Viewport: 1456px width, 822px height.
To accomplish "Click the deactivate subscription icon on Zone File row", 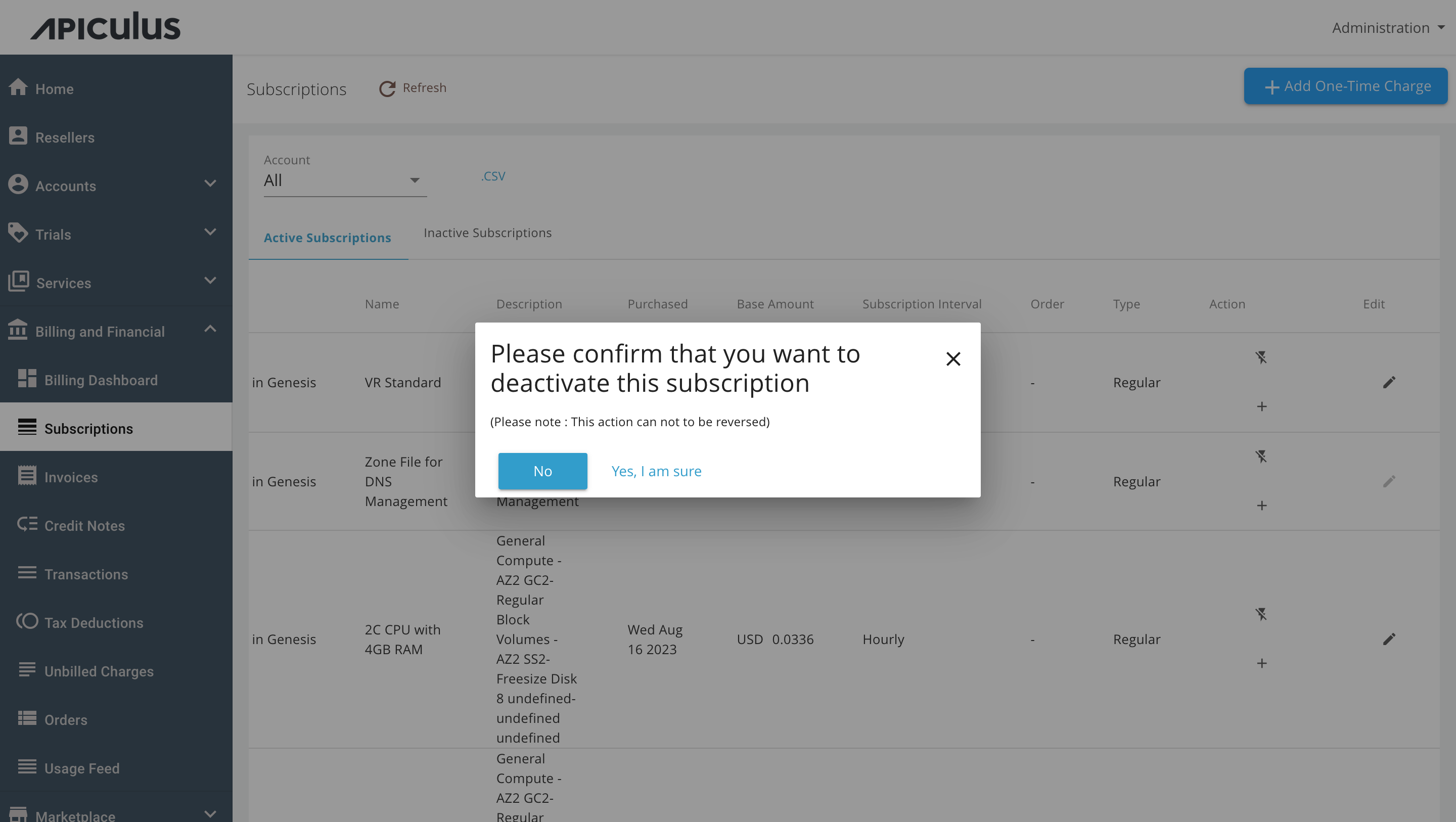I will pos(1261,456).
